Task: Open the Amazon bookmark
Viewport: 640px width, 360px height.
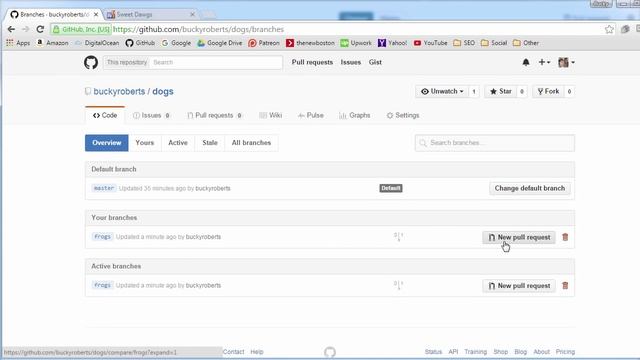Action: [52, 43]
